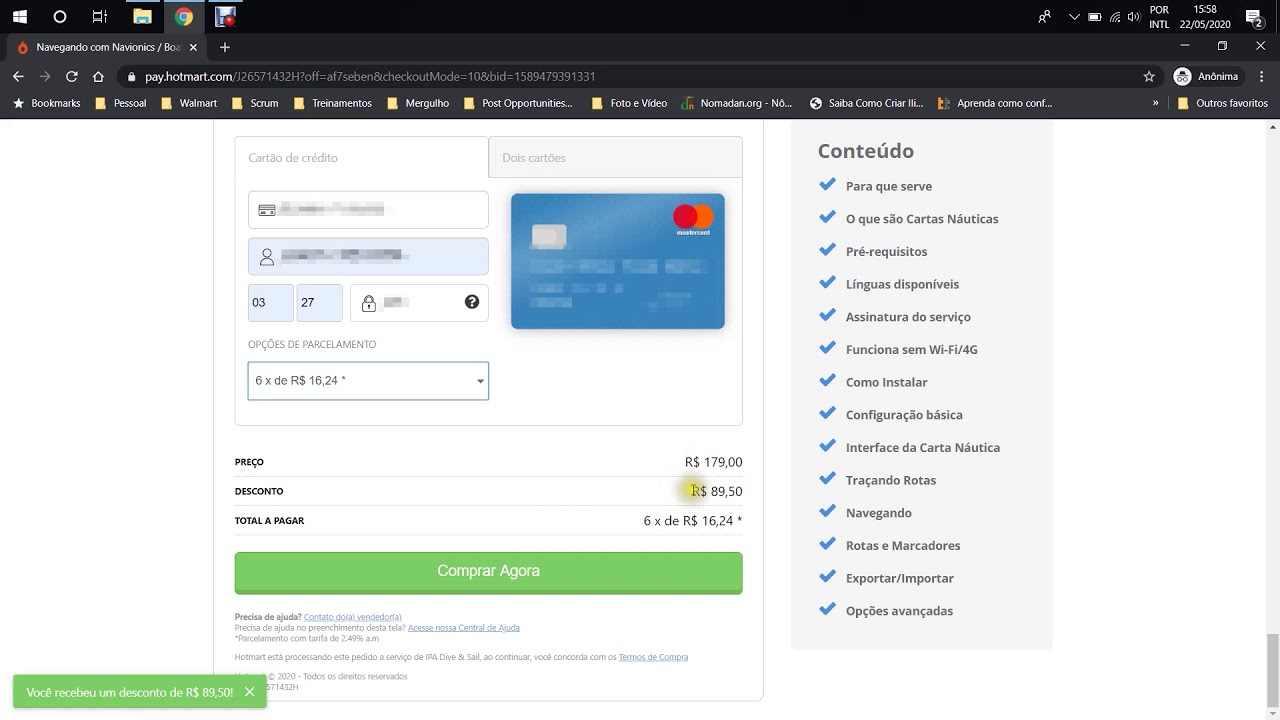Open Saiba Como Criar bookmark
Viewport: 1280px width, 720px height.
pyautogui.click(x=866, y=103)
